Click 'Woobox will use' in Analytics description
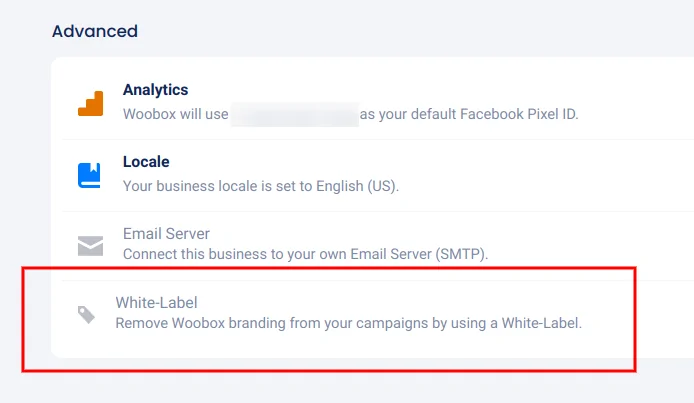This screenshot has height=403, width=694. tap(175, 114)
